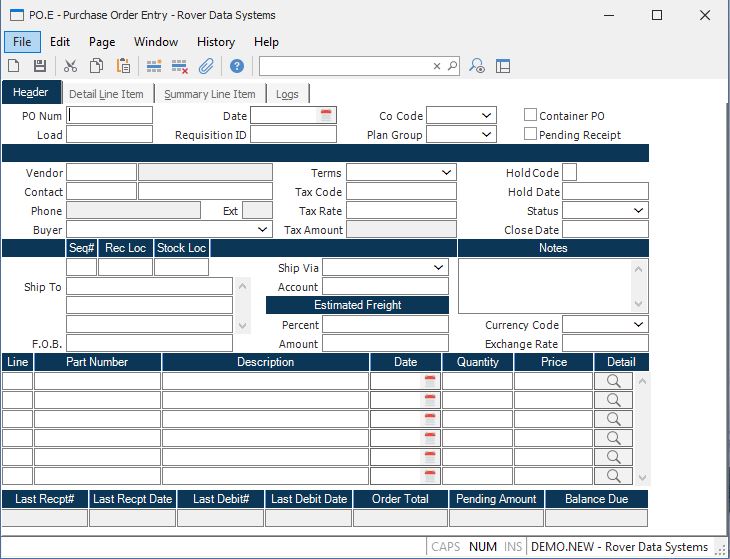Click the New record toolbar icon
Viewport: 730px width, 559px height.
(14, 66)
